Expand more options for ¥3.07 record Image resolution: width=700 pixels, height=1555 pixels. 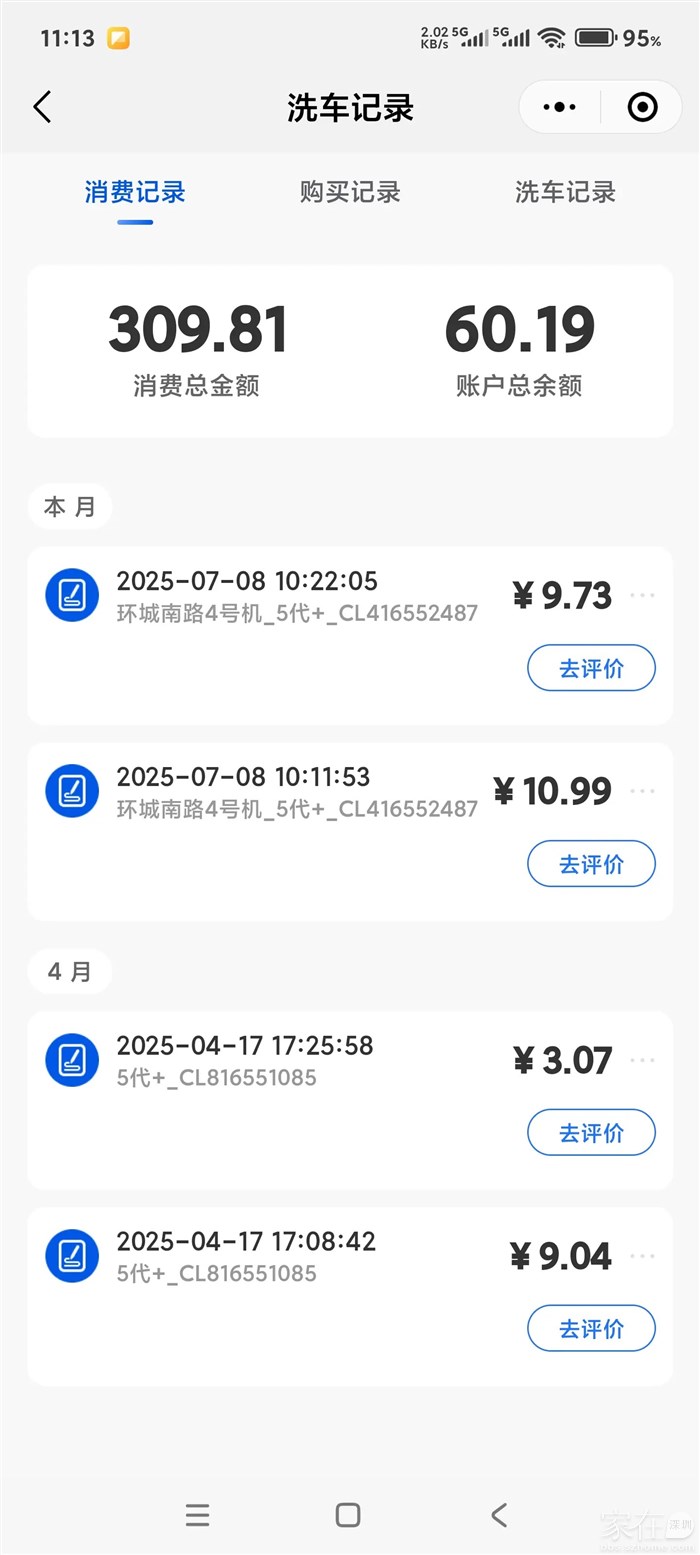(642, 1060)
